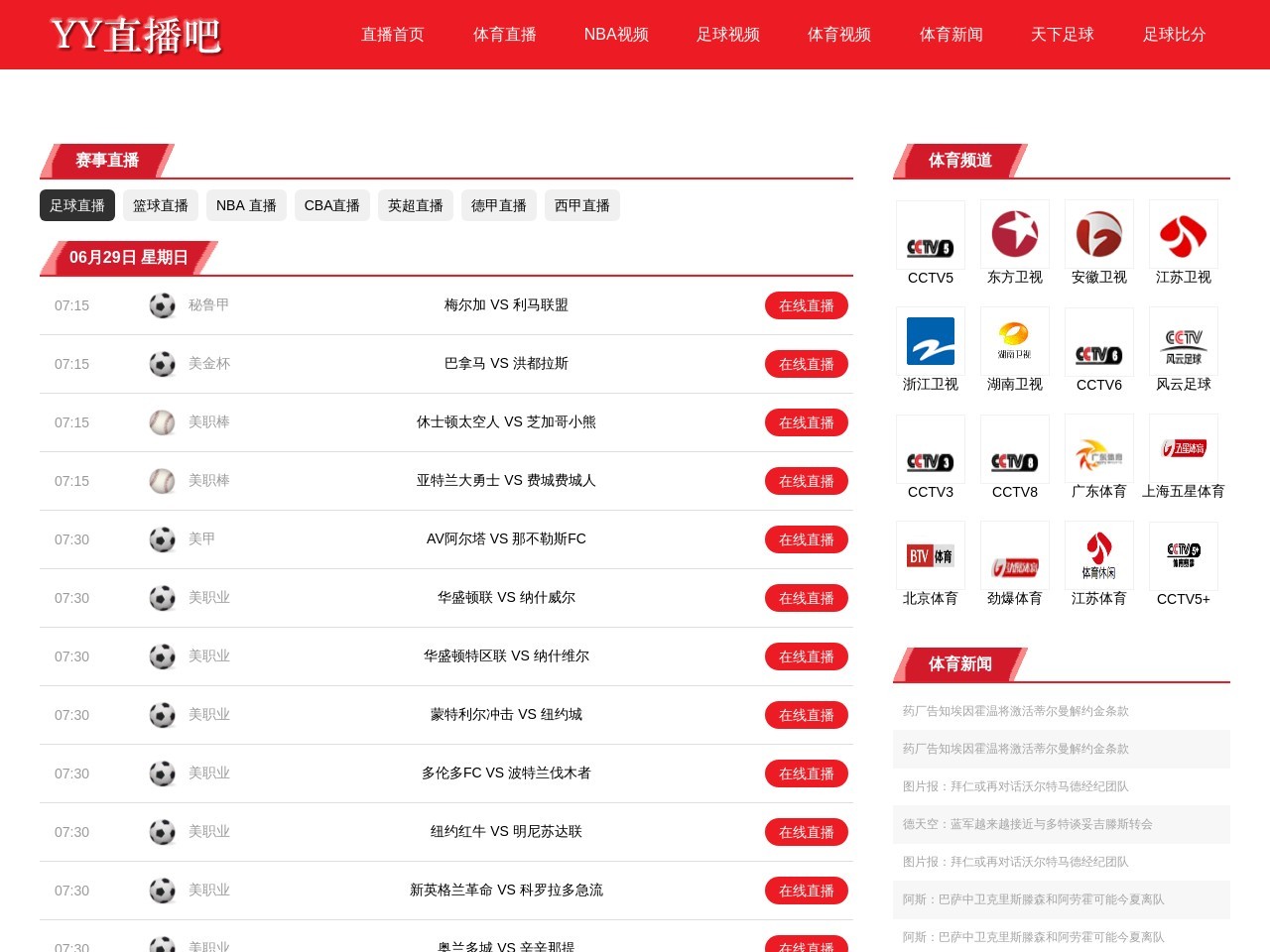Go to 足球比分 in the top navigation

(1174, 35)
